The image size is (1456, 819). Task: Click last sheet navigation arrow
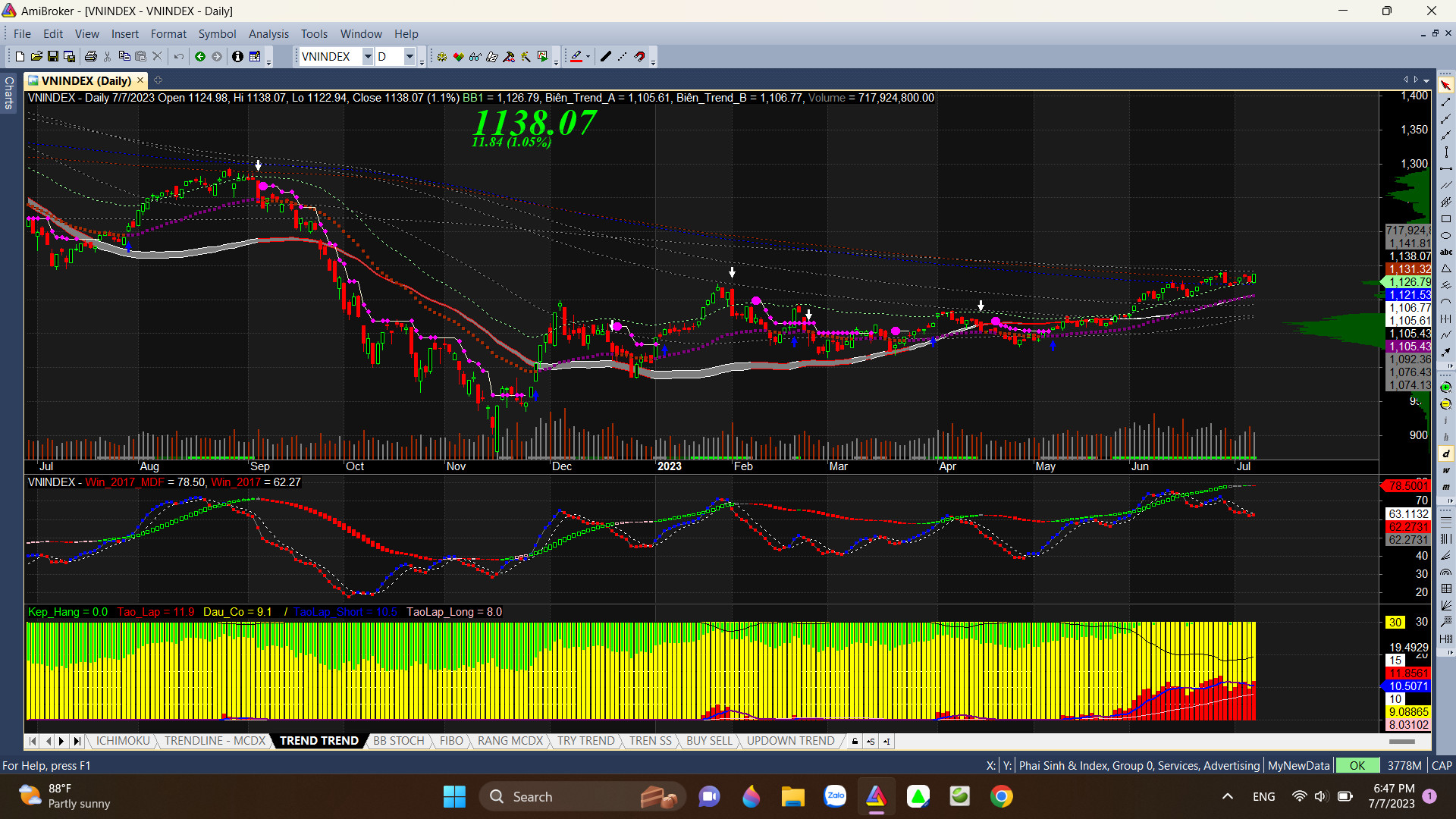[x=77, y=741]
